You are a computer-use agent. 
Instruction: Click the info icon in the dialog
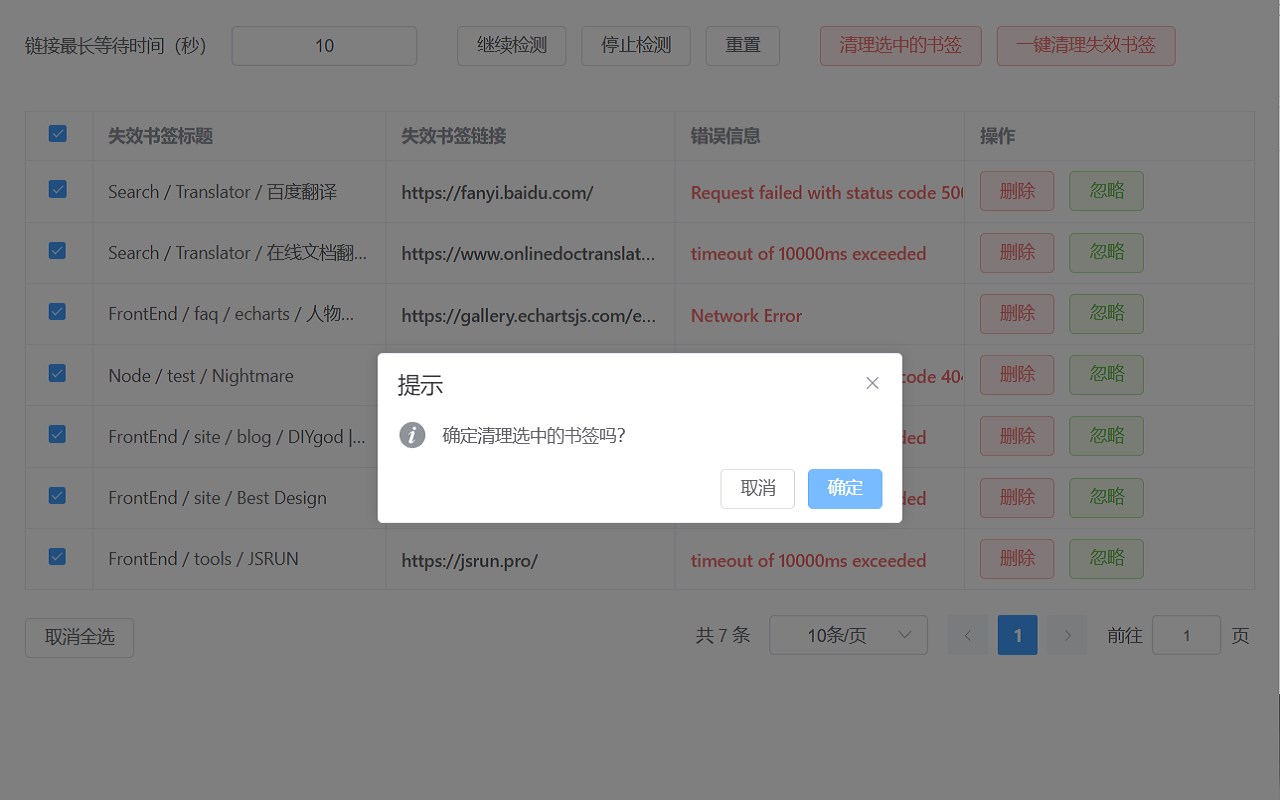(x=412, y=435)
